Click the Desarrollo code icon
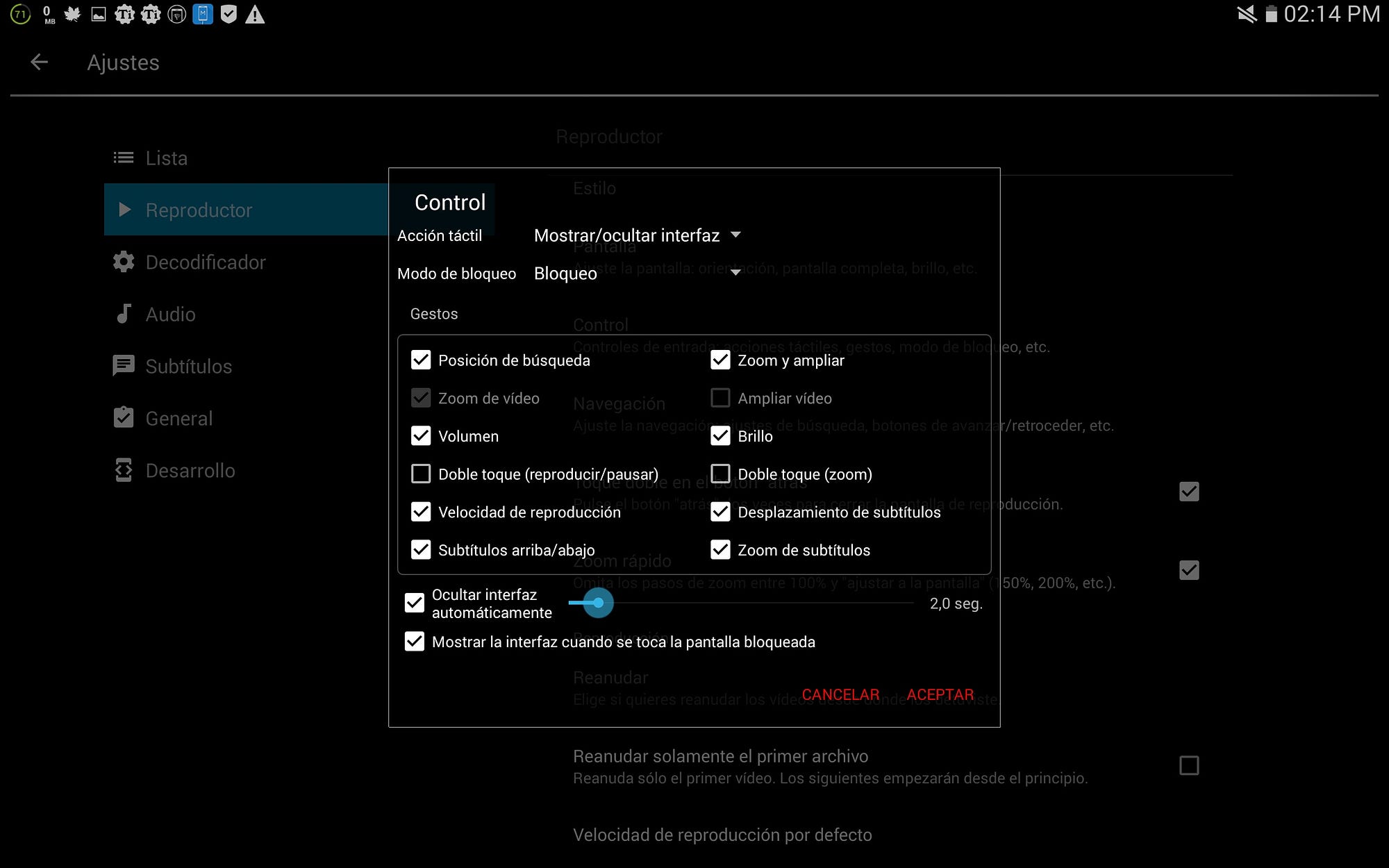Screen dimensions: 1389x868 (124, 470)
